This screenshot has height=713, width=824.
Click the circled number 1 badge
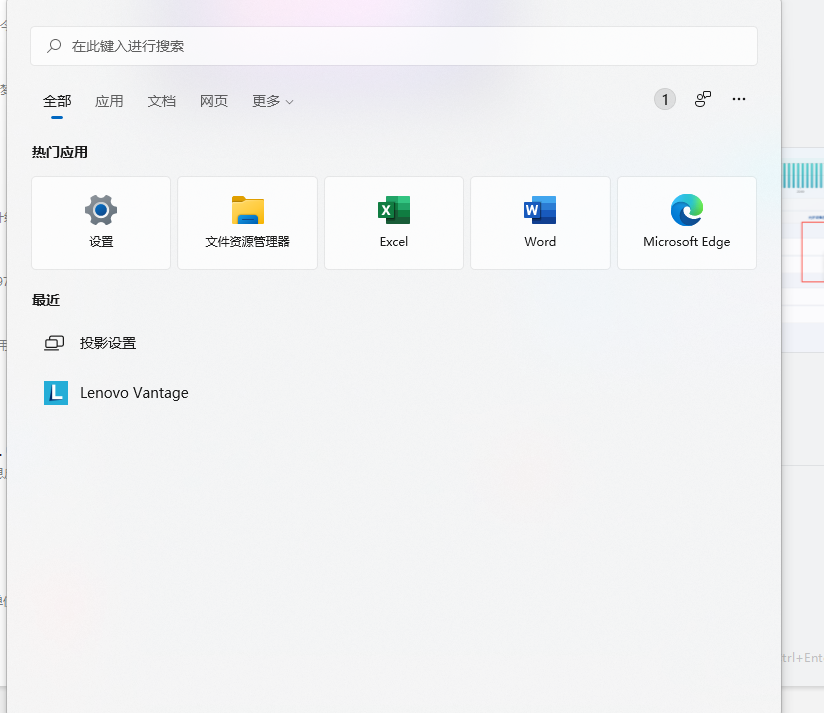(665, 99)
